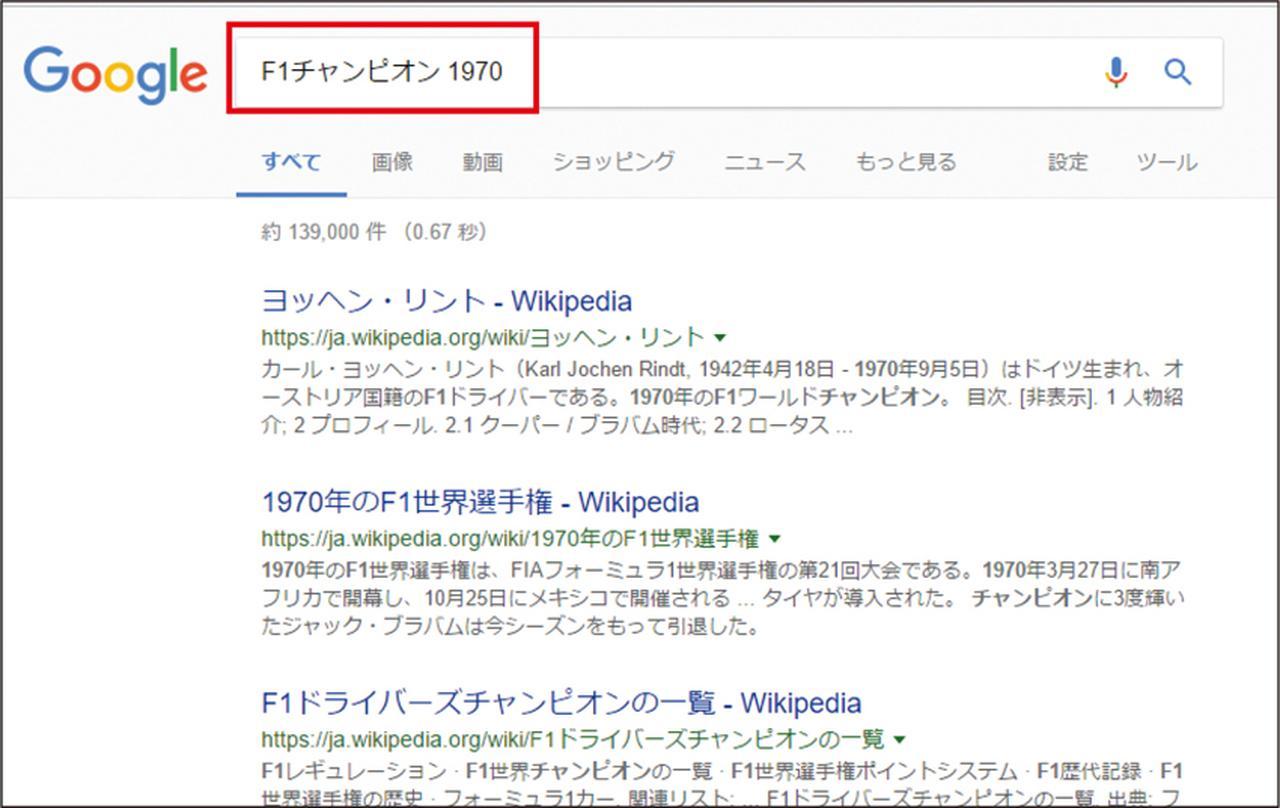The height and width of the screenshot is (808, 1280).
Task: Click the snippet mentioning FIAフォーミュラ1世界選手権の第21回大会
Action: tap(722, 599)
